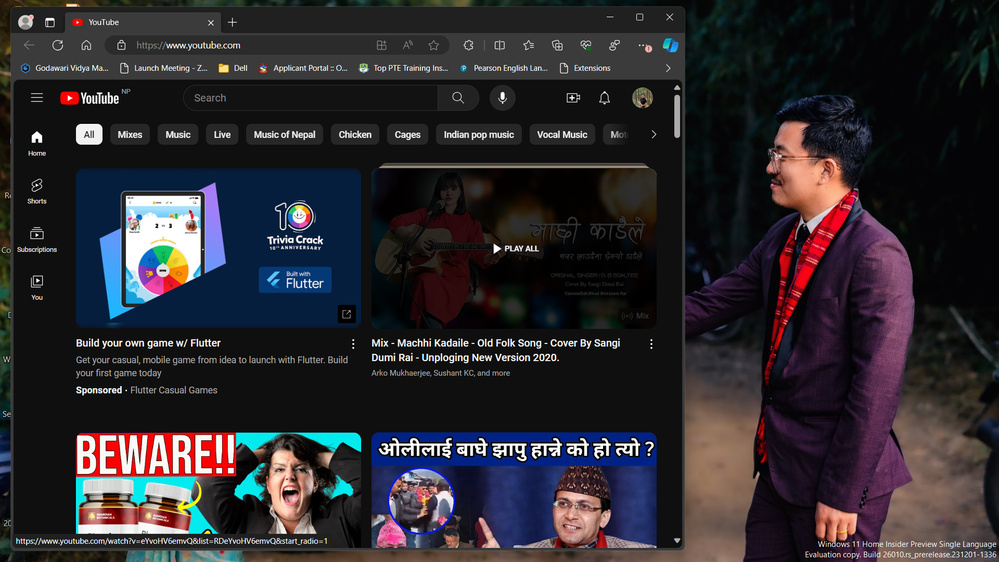Open Godawari Vidya Ma... bookmark
This screenshot has height=562, width=999.
point(65,68)
